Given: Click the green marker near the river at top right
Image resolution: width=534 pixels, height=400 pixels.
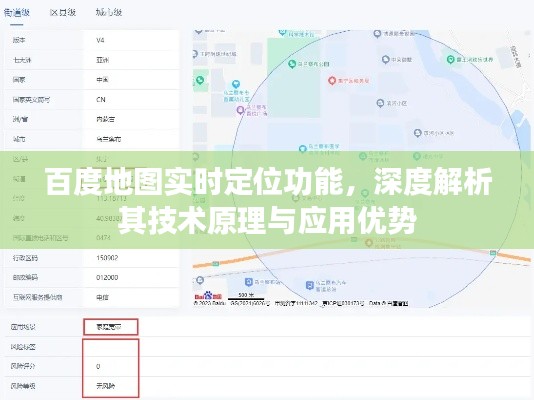Looking at the screenshot, I should tap(451, 60).
